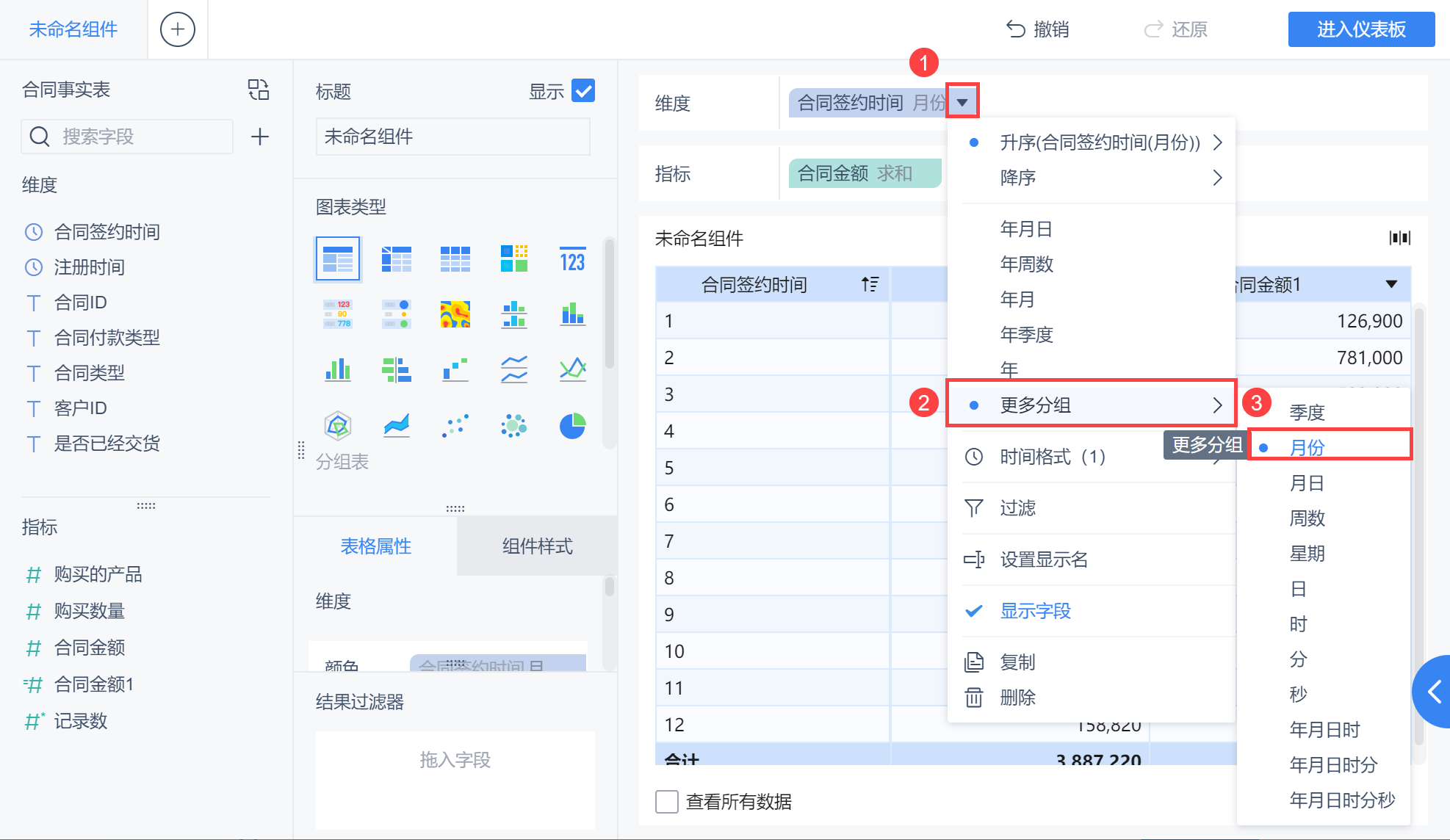Choose the KPI 123 indicator chart icon
Screen dimensions: 1450x840
[x=572, y=259]
